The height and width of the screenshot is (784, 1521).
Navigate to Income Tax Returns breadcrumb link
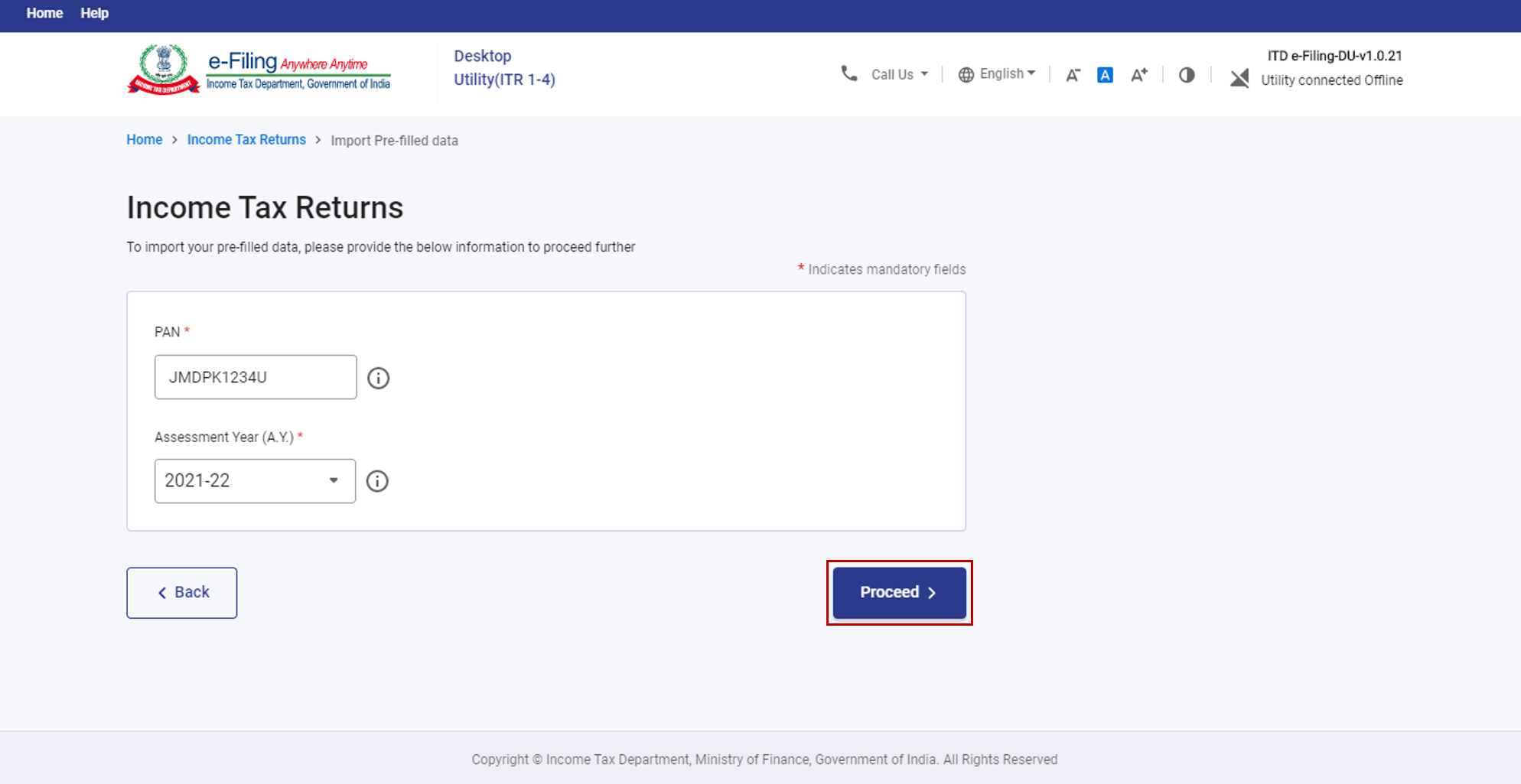coord(246,140)
